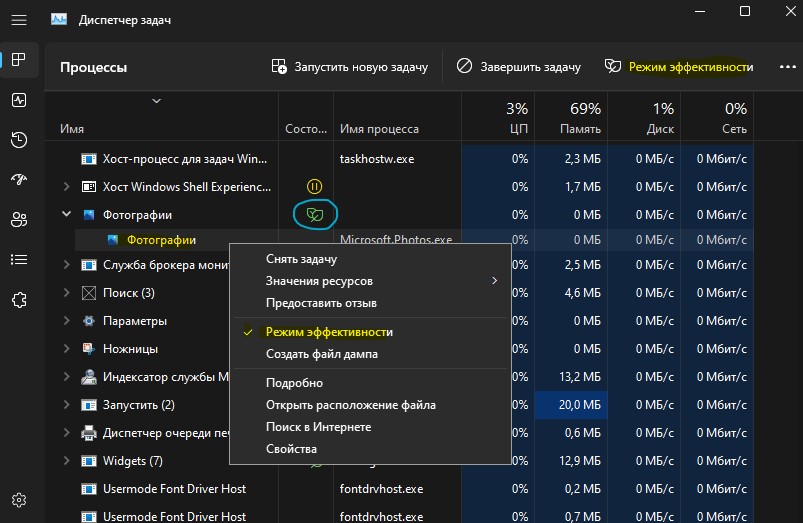Choose Поиск в Интернете menu entry

pos(370,427)
